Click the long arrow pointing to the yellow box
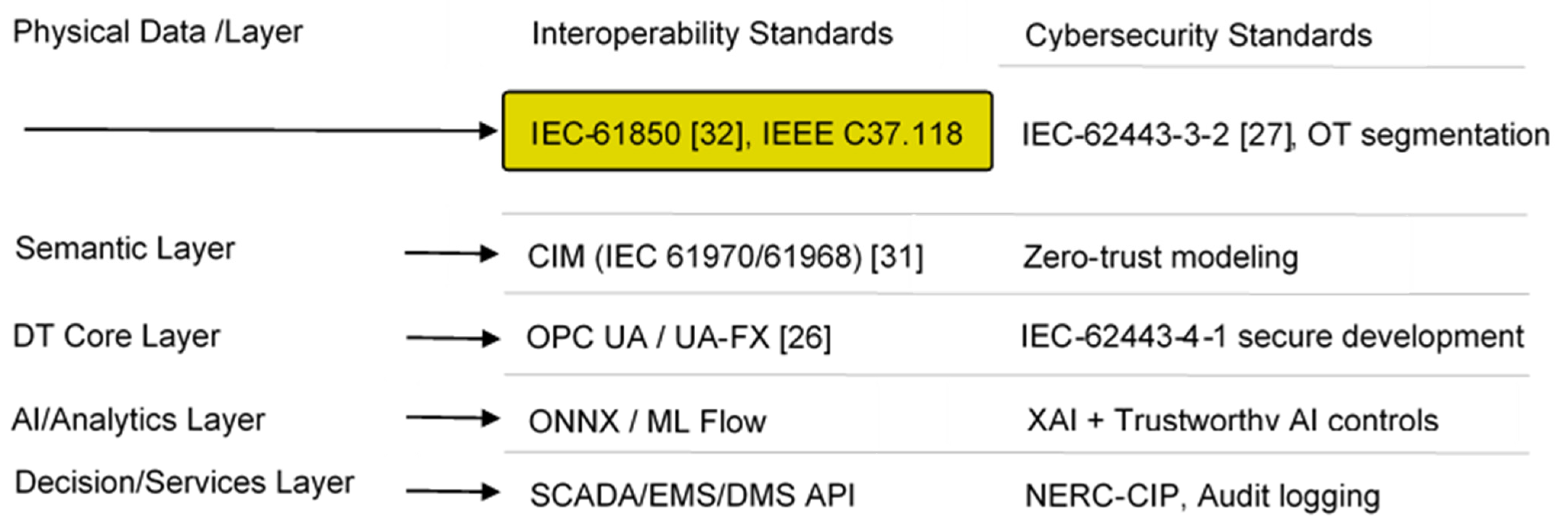1568x529 pixels. [x=261, y=130]
